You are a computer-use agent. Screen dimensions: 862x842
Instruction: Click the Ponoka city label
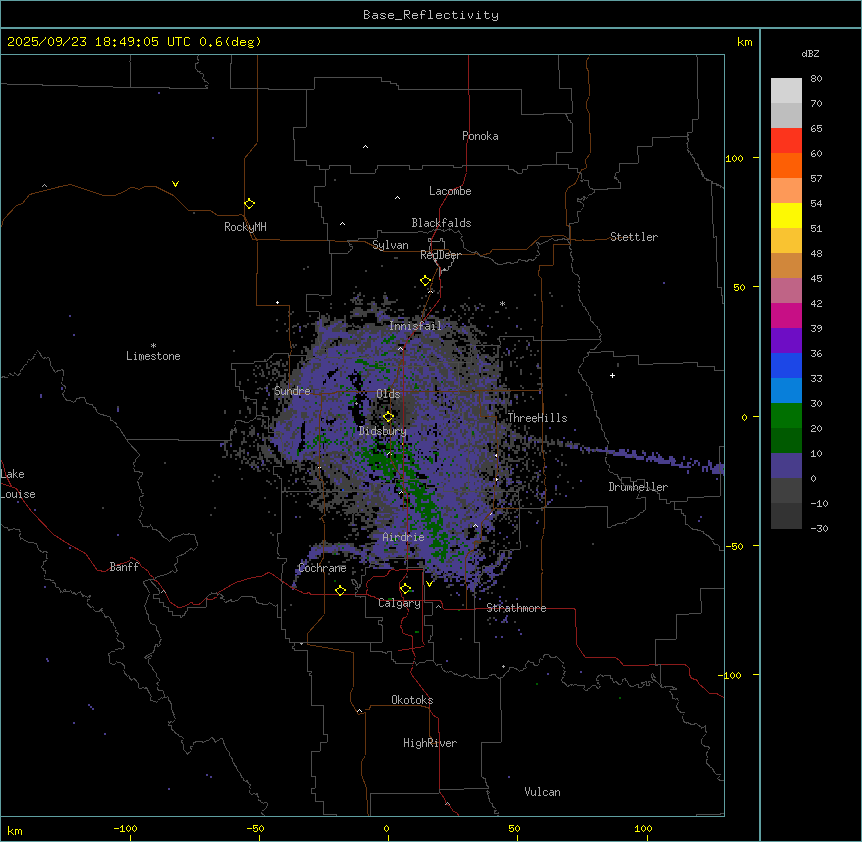(x=480, y=136)
